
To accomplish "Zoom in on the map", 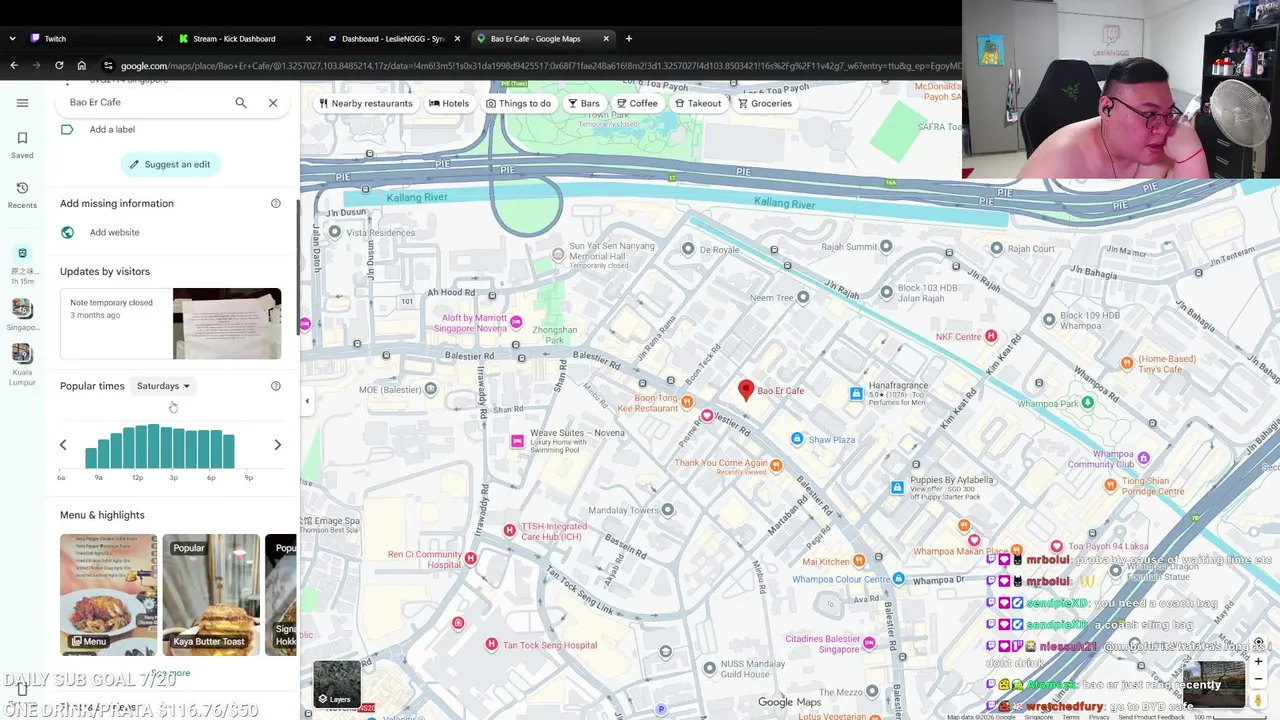I will pos(1258,661).
